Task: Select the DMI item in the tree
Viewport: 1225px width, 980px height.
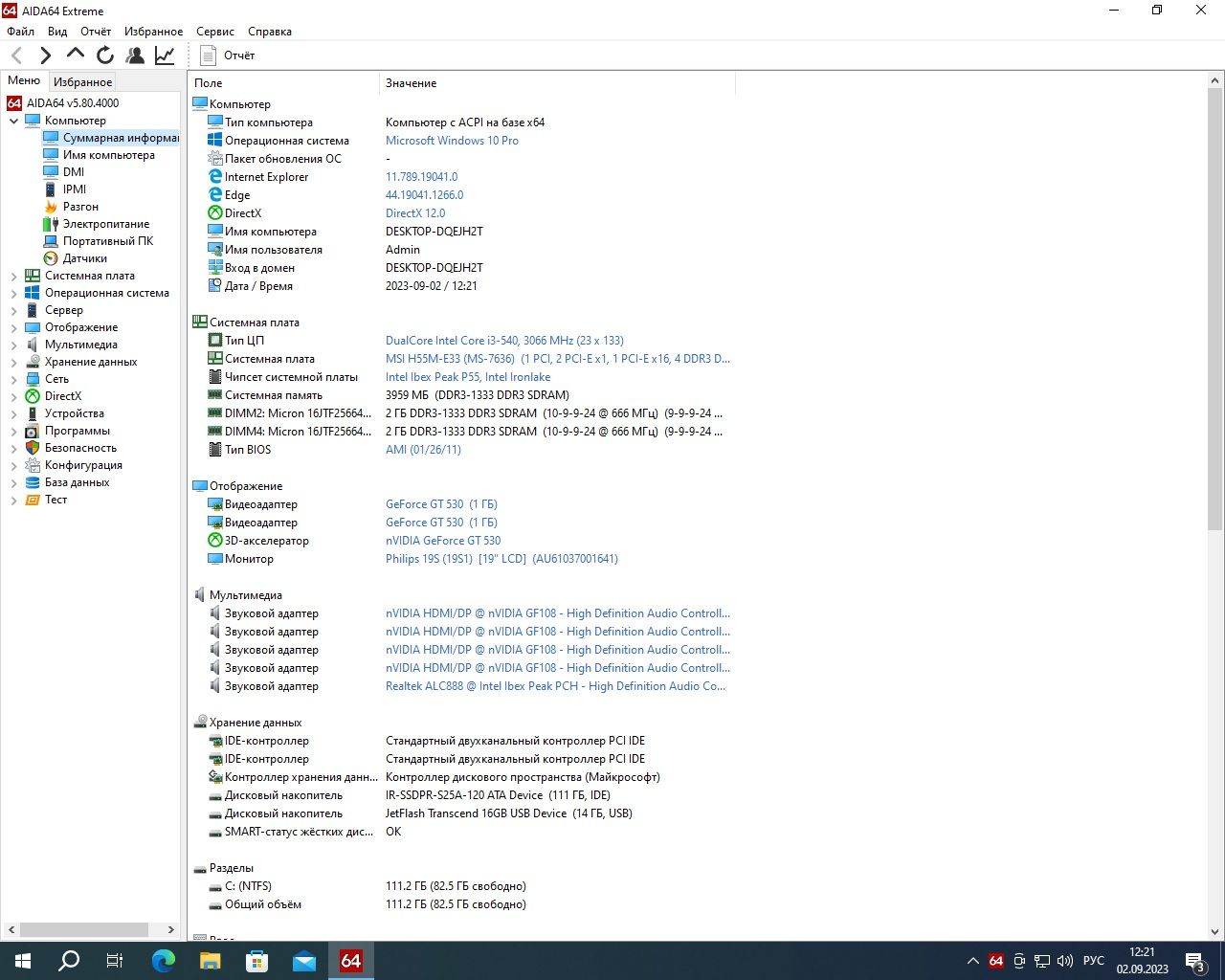Action: coord(74,172)
